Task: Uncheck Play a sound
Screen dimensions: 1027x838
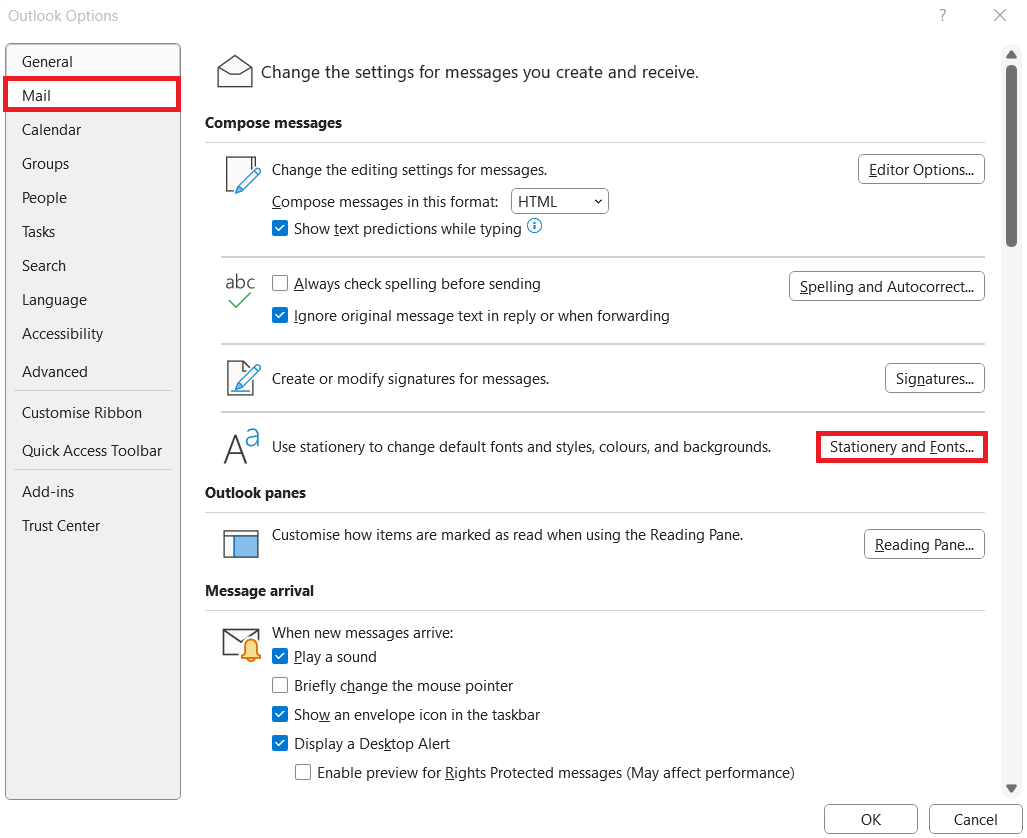Action: [280, 656]
